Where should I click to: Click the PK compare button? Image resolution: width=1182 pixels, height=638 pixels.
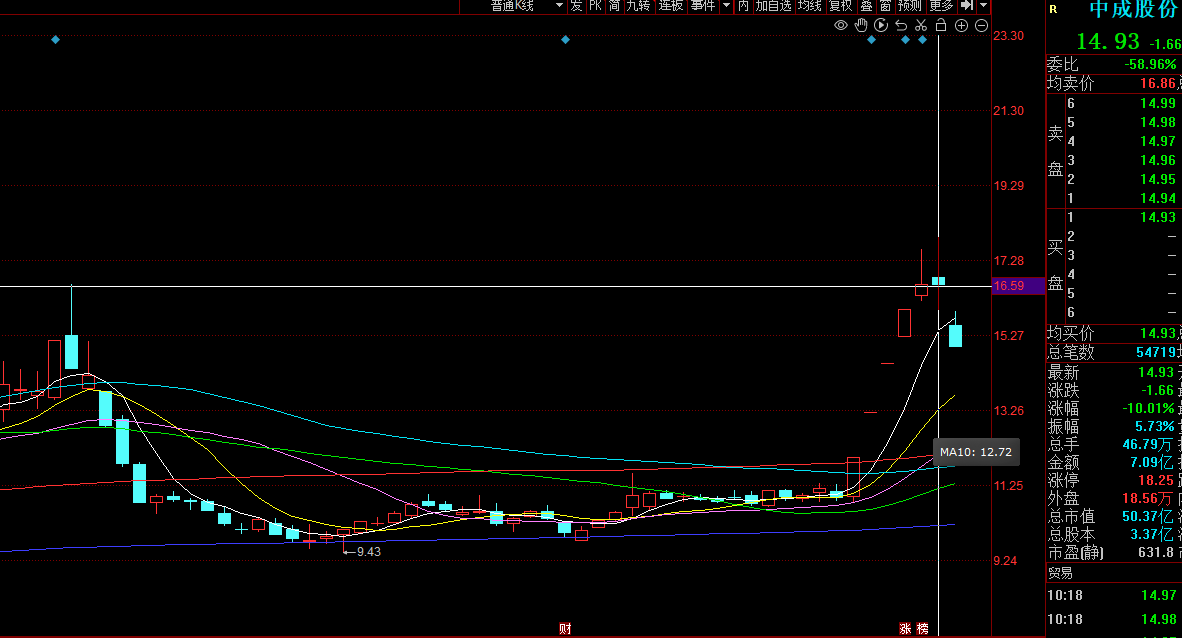click(x=596, y=6)
